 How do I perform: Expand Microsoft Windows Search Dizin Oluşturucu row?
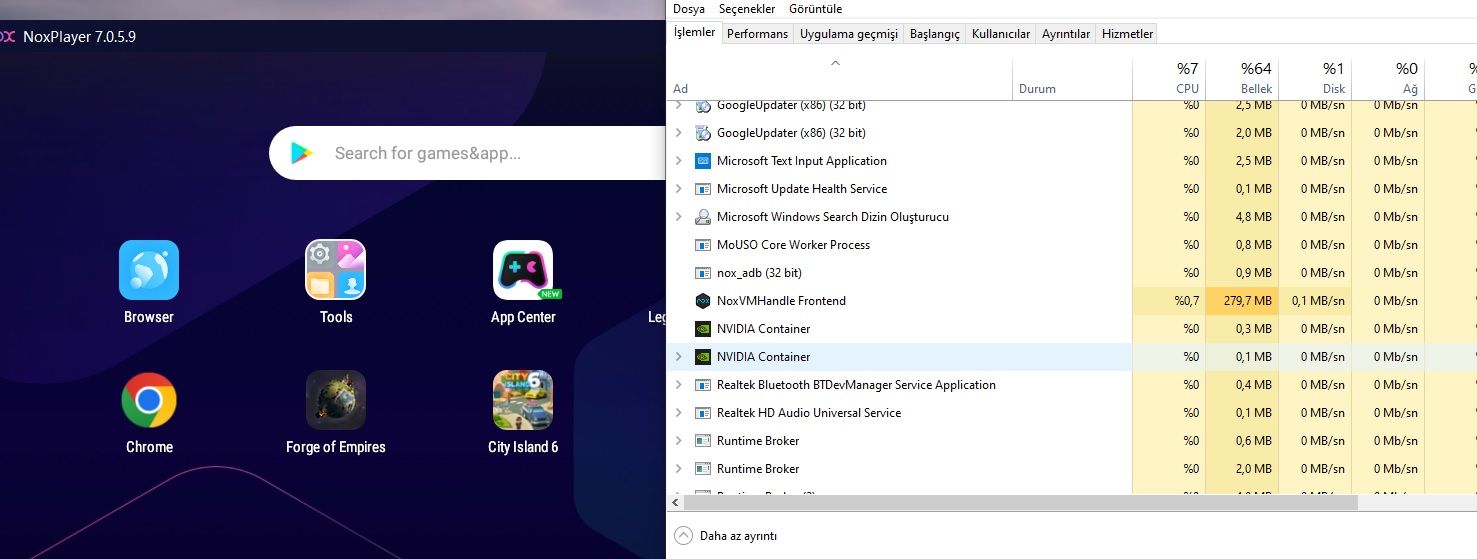679,216
